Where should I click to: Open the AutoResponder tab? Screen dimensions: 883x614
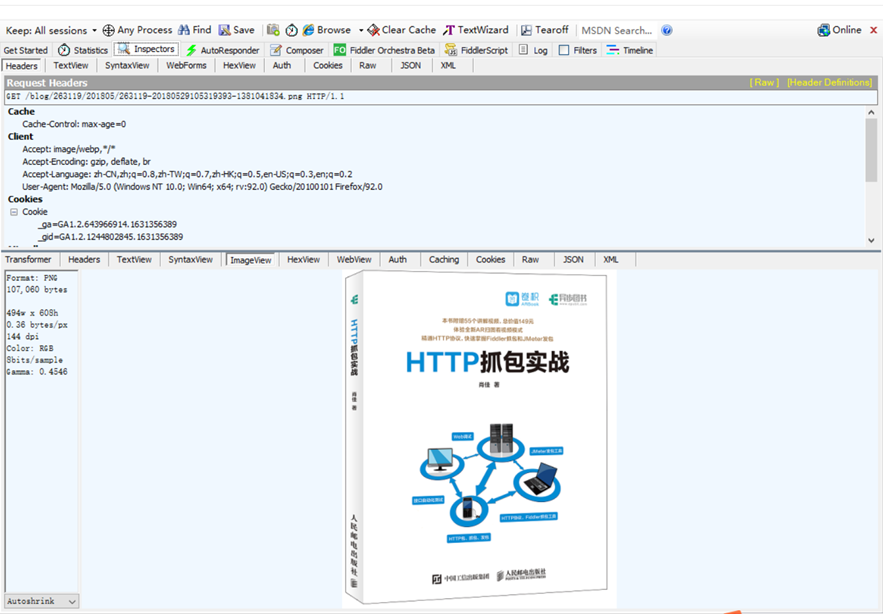pyautogui.click(x=223, y=50)
